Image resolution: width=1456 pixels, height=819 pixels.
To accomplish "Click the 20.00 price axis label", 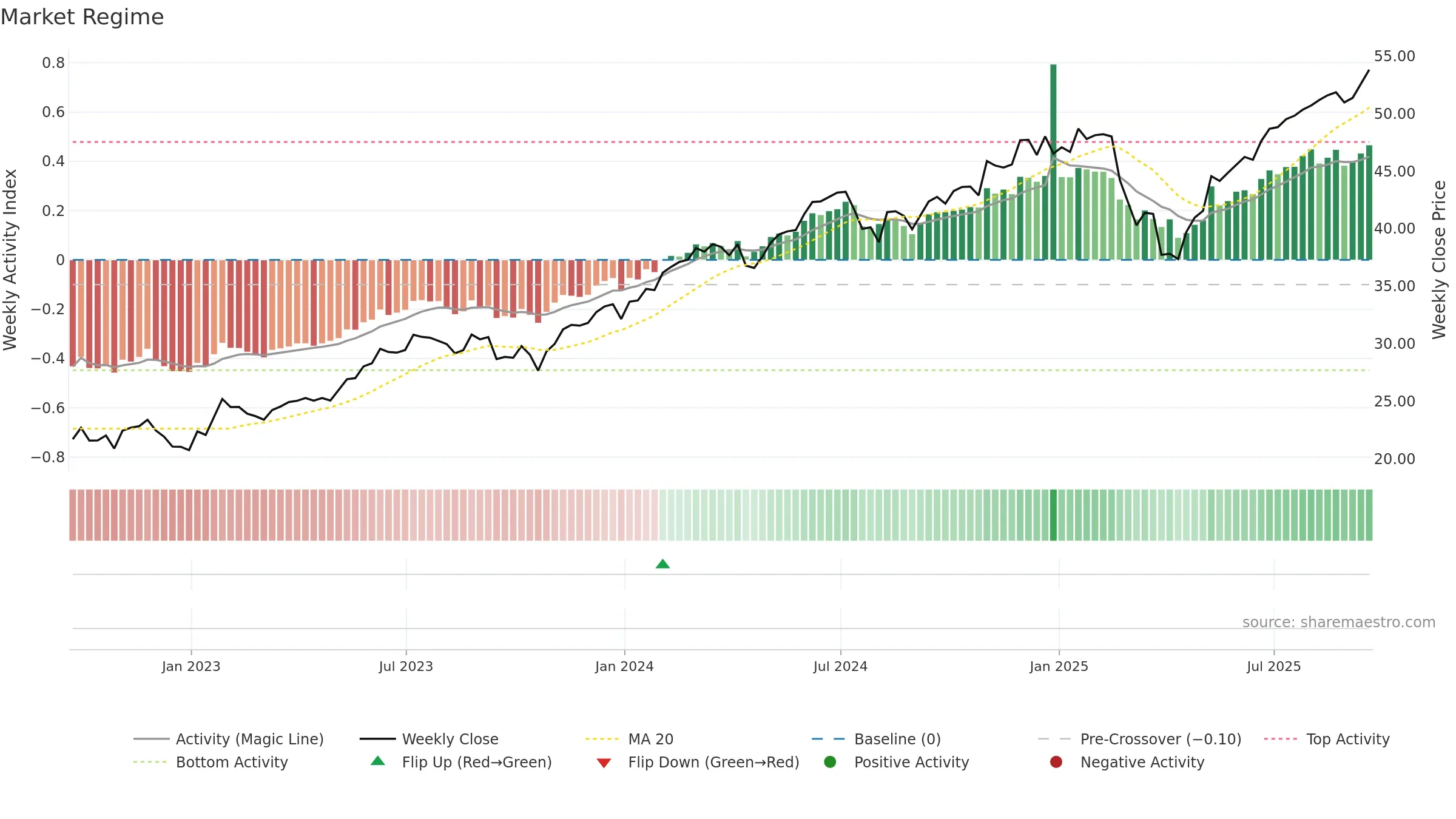I will [1394, 459].
